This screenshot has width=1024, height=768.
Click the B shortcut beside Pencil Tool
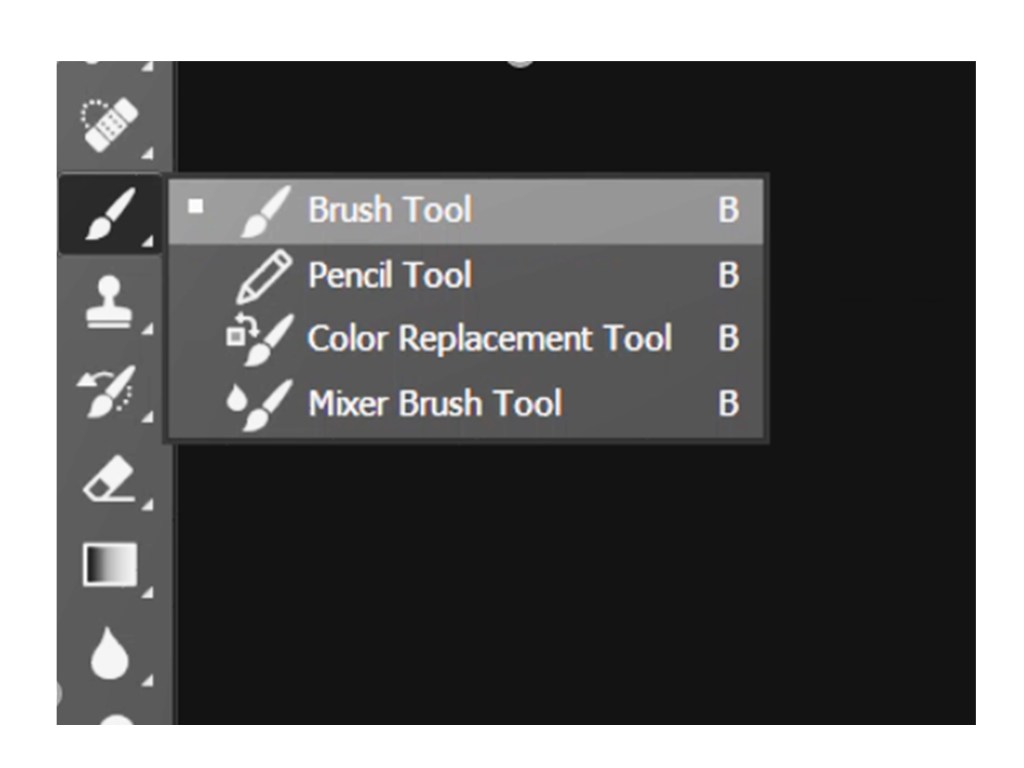728,275
